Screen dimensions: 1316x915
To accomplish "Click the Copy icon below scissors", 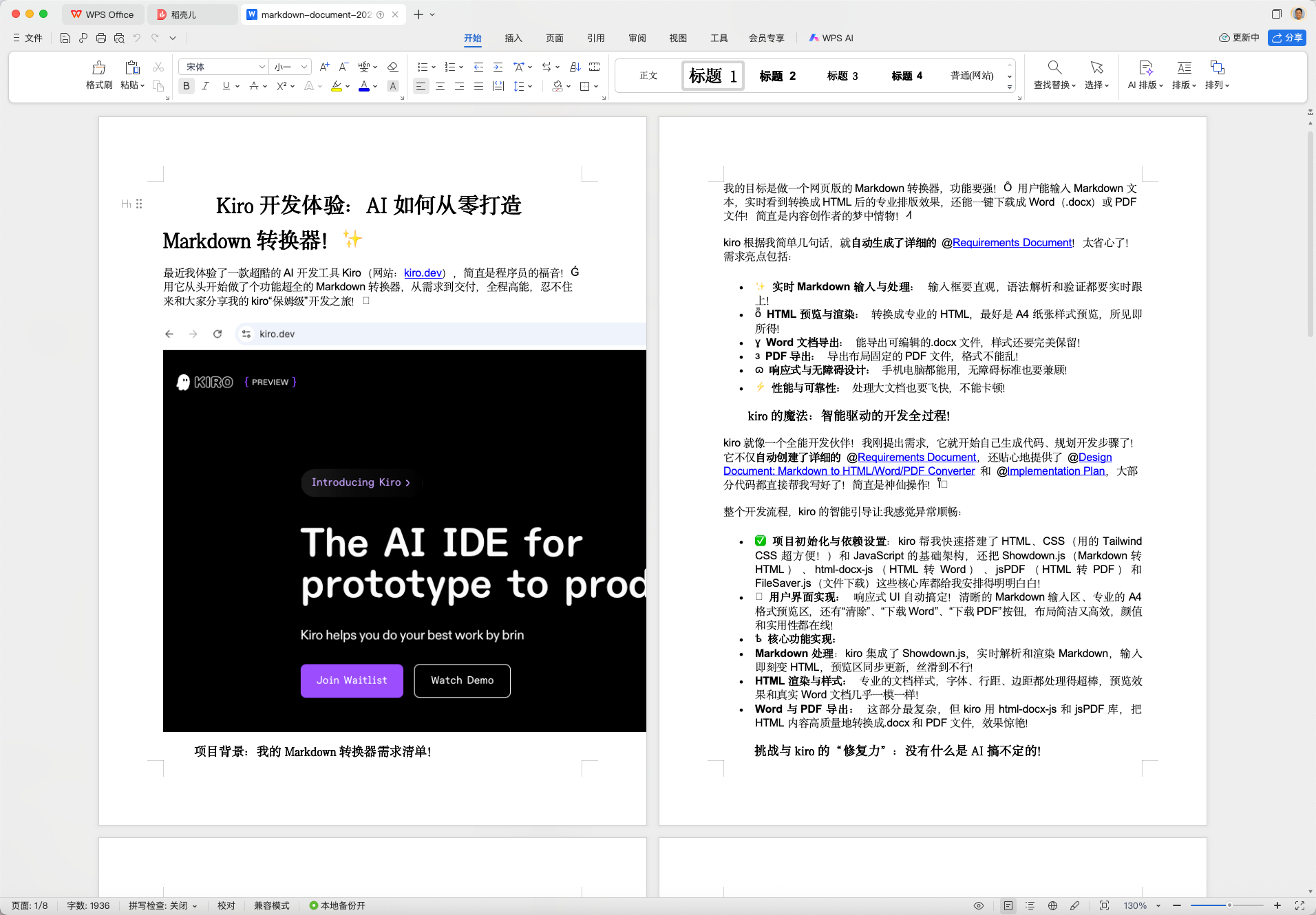I will [x=158, y=86].
